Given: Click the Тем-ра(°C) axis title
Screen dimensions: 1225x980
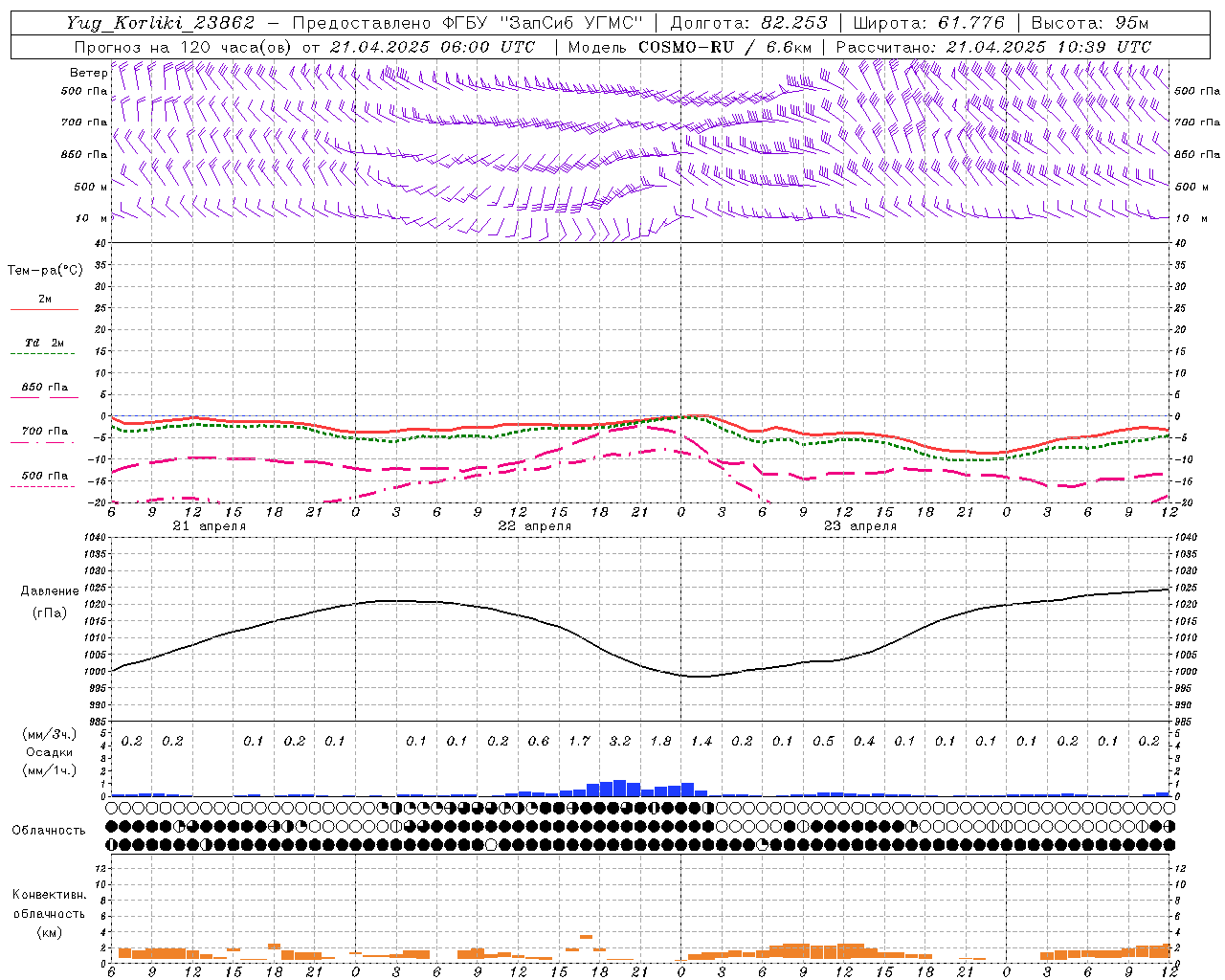Looking at the screenshot, I should click(x=45, y=271).
